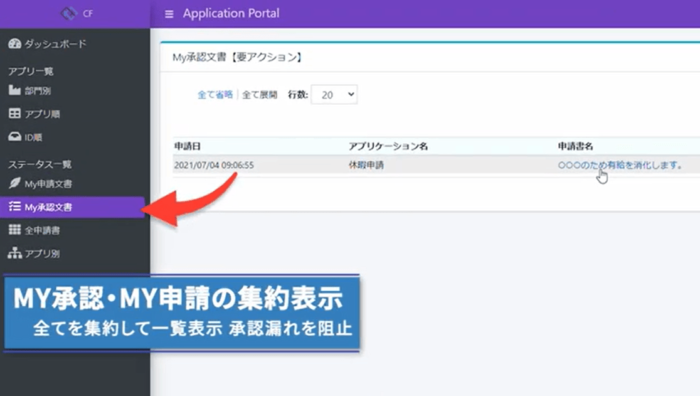Click the ID順 inbox icon
This screenshot has width=700, height=396.
[x=14, y=137]
